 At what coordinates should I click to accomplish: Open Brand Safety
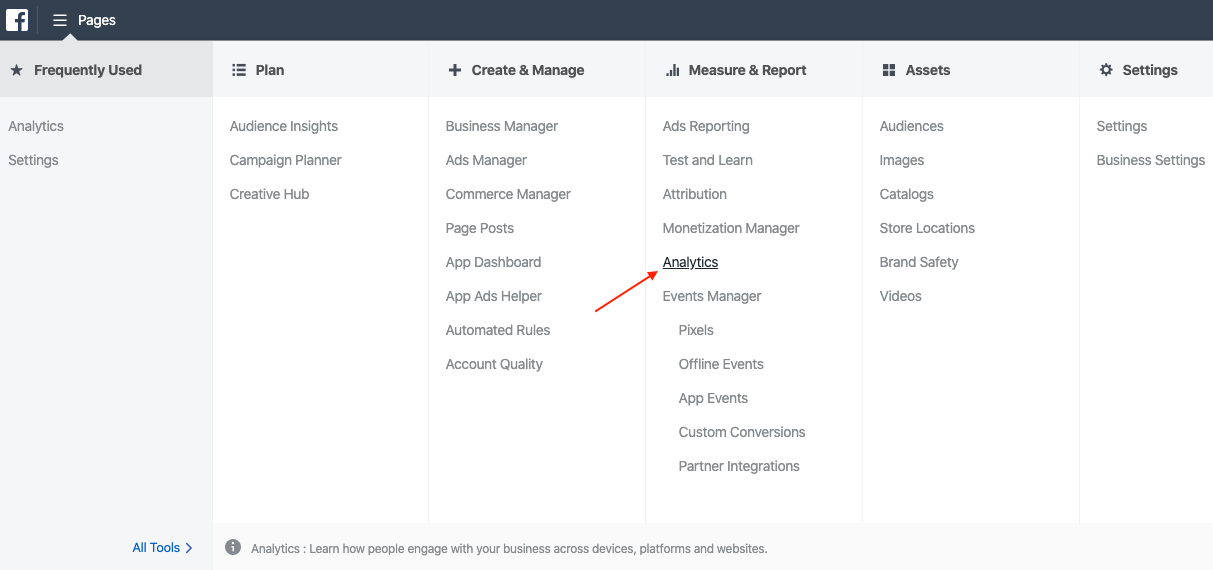point(919,262)
